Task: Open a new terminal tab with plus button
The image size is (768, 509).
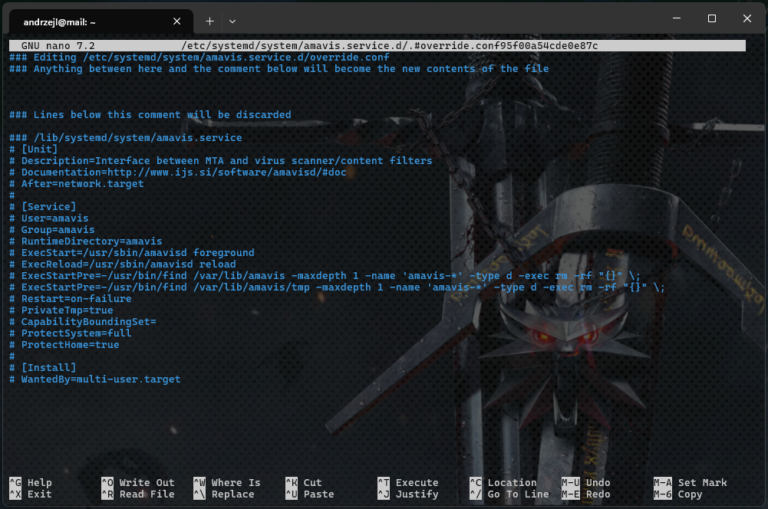Action: pyautogui.click(x=210, y=22)
